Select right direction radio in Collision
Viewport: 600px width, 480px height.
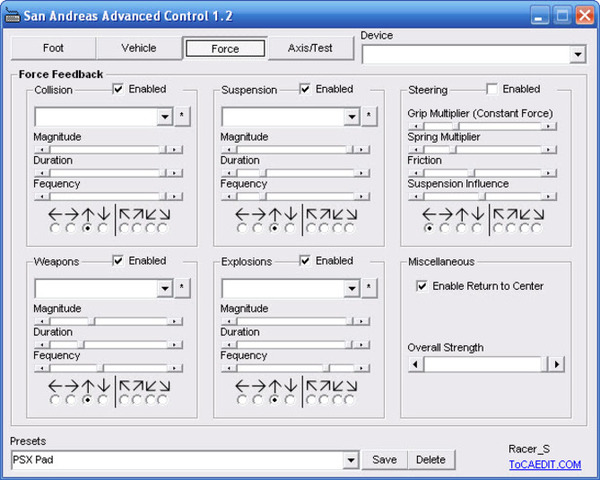click(x=71, y=229)
